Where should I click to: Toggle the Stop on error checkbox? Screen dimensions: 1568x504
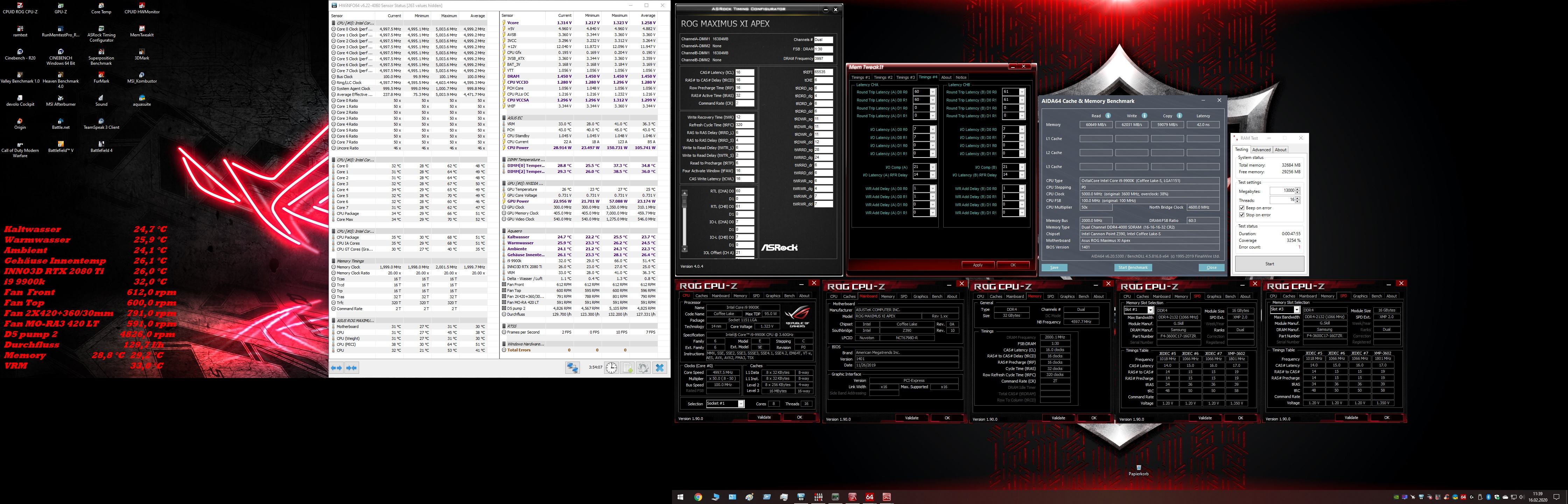tap(1242, 215)
